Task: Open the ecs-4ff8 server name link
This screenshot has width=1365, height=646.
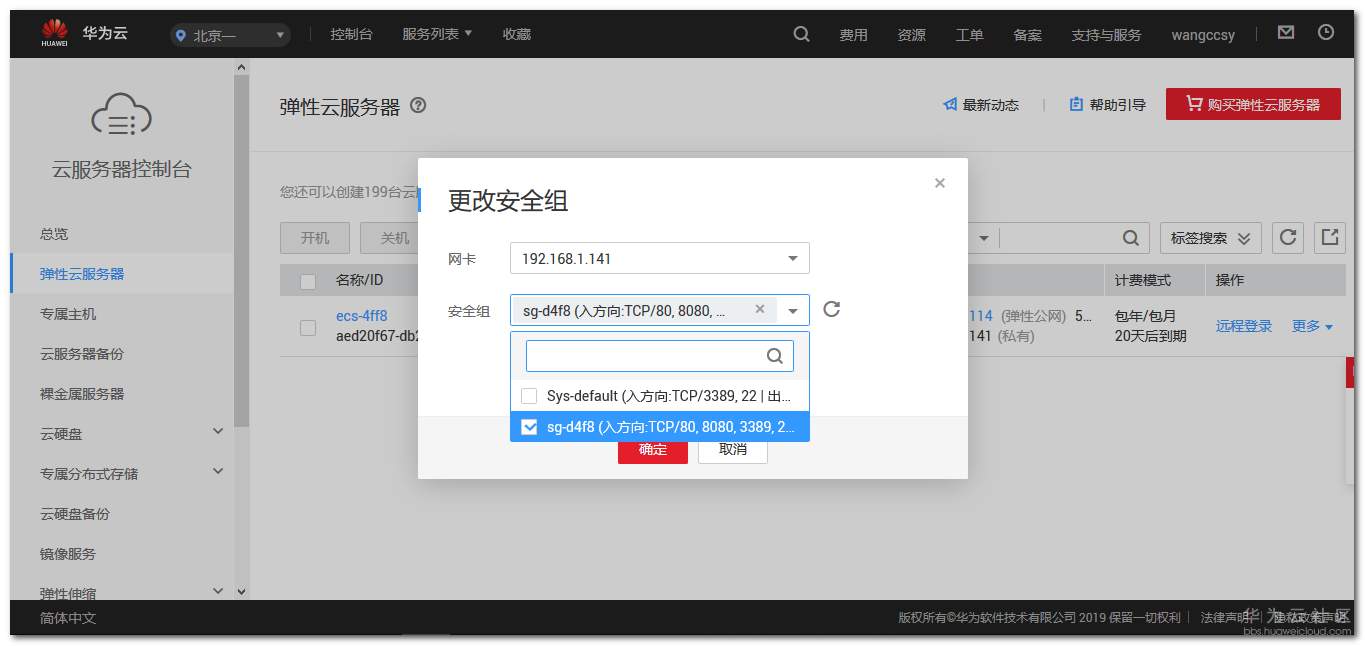Action: (x=361, y=316)
